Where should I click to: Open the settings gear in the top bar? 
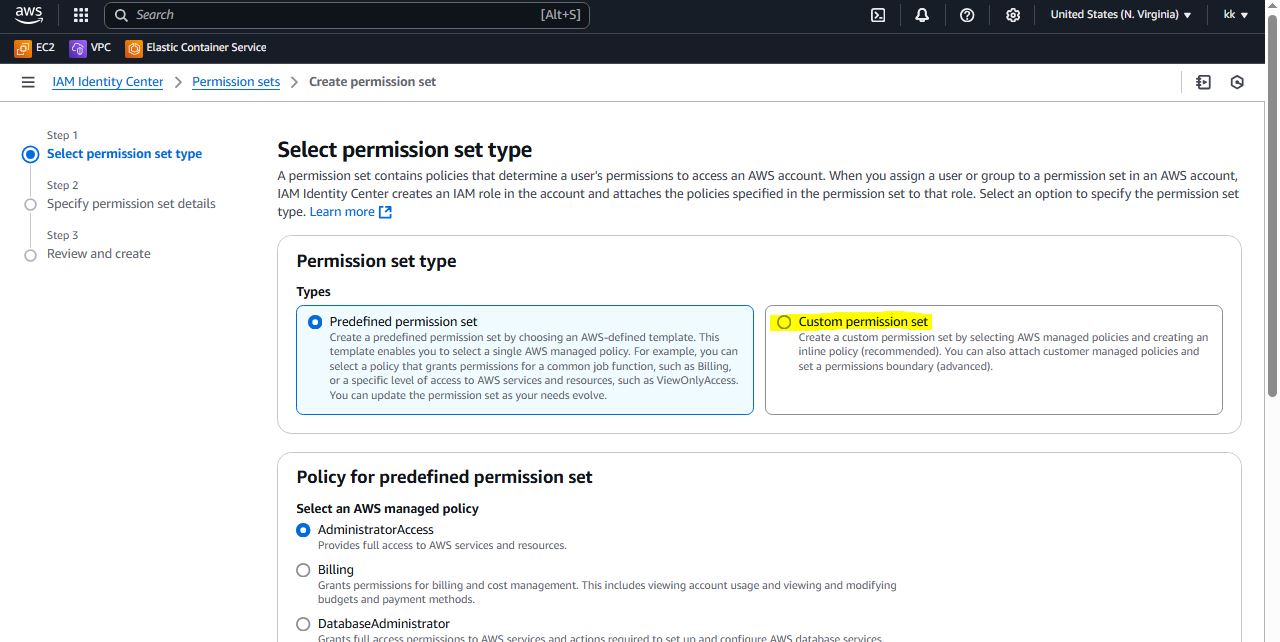click(1013, 15)
